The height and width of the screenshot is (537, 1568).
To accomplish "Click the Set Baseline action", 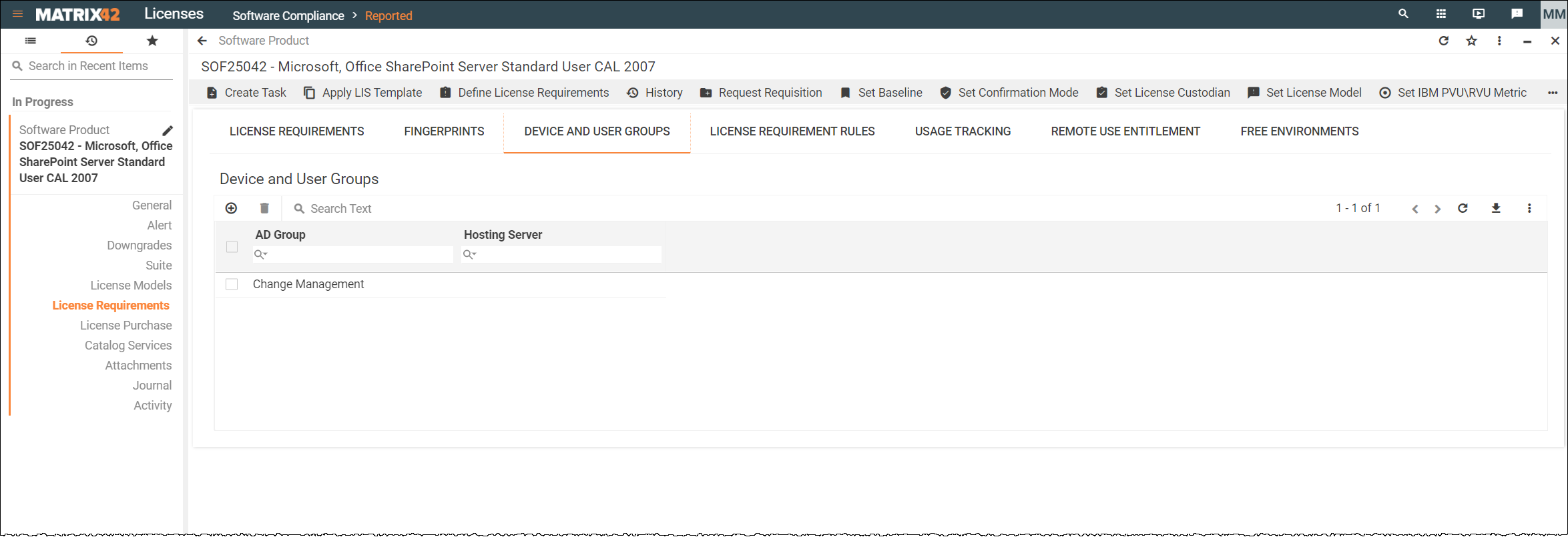I will [x=881, y=93].
